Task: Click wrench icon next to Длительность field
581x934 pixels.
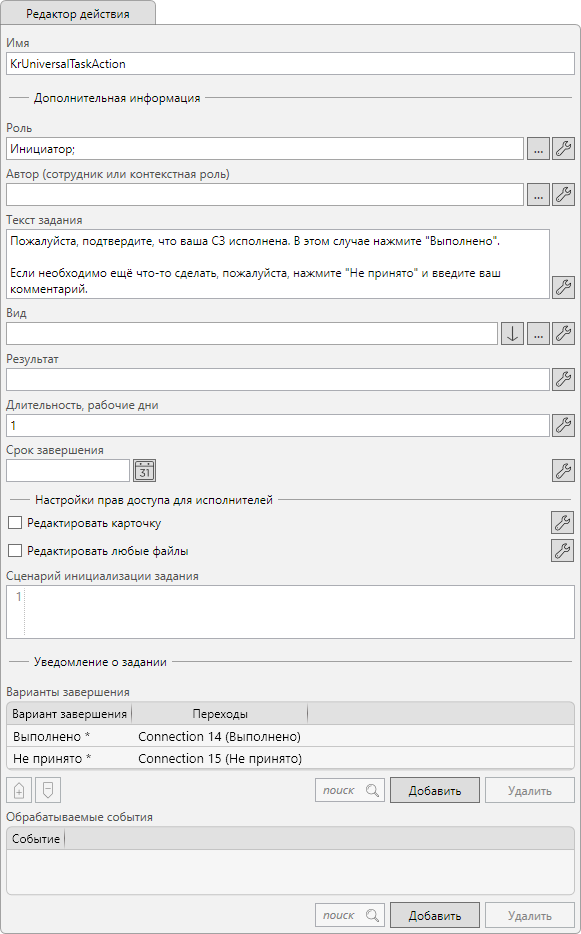Action: (563, 425)
